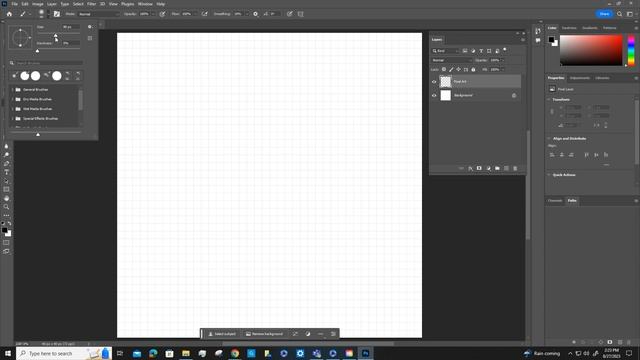Click the Search Brushes field
The height and width of the screenshot is (360, 640).
click(49, 63)
